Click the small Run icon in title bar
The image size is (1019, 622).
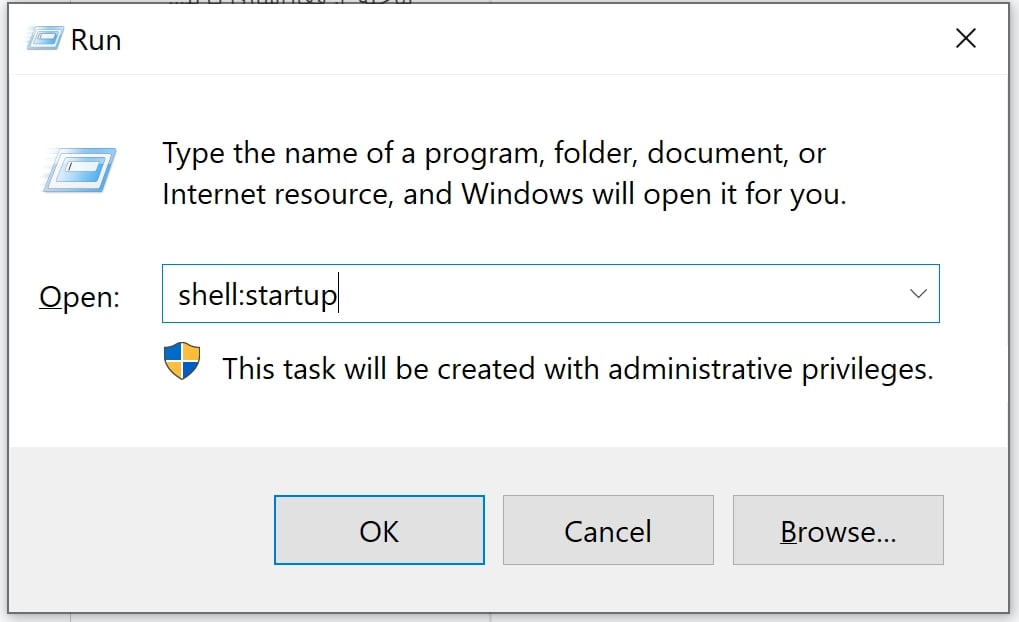(x=44, y=39)
